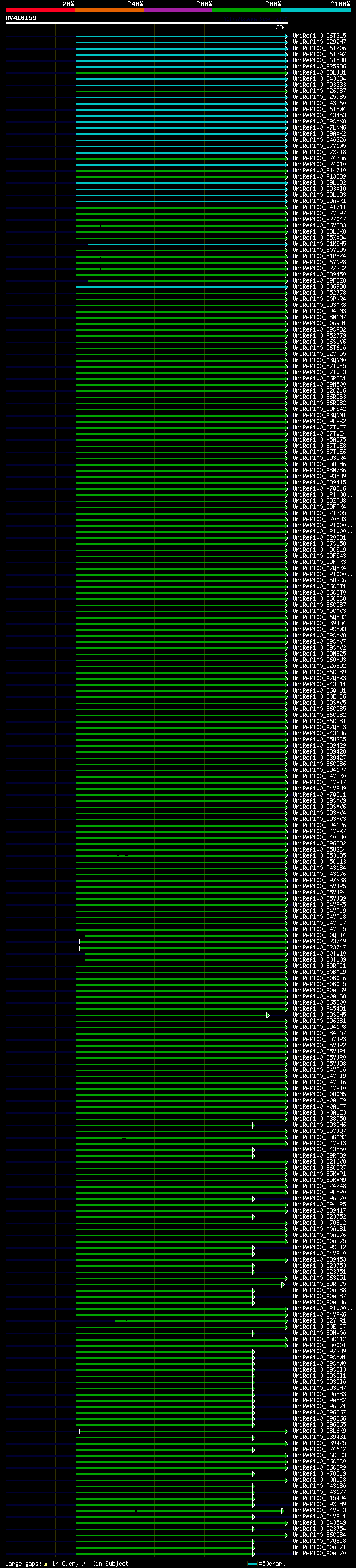Select the UniRef100_P43186 label
Viewport: 356px width, 1568px height.
(x=319, y=734)
